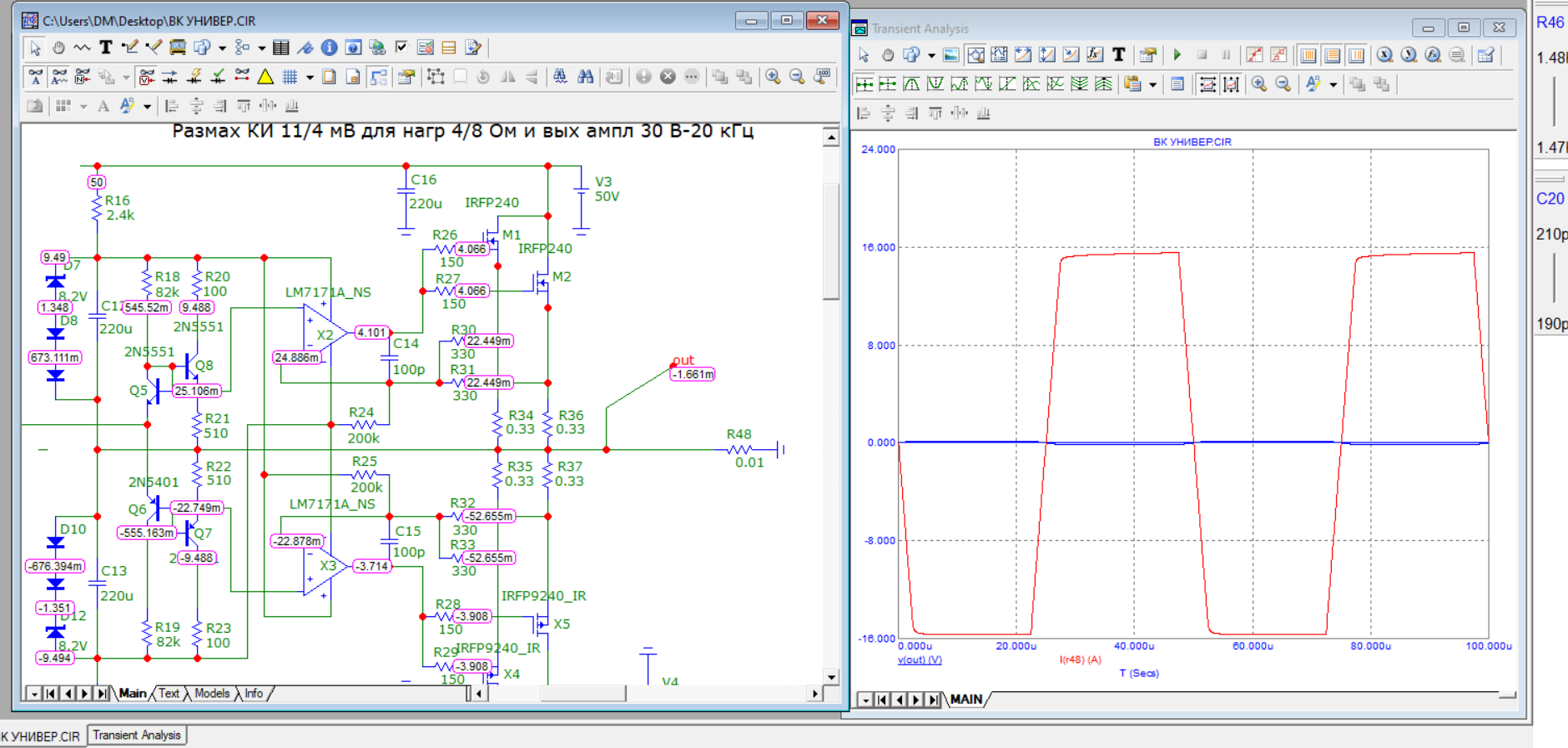Switch to Transient Analysis window tab at bottom
The width and height of the screenshot is (1568, 748).
[137, 735]
